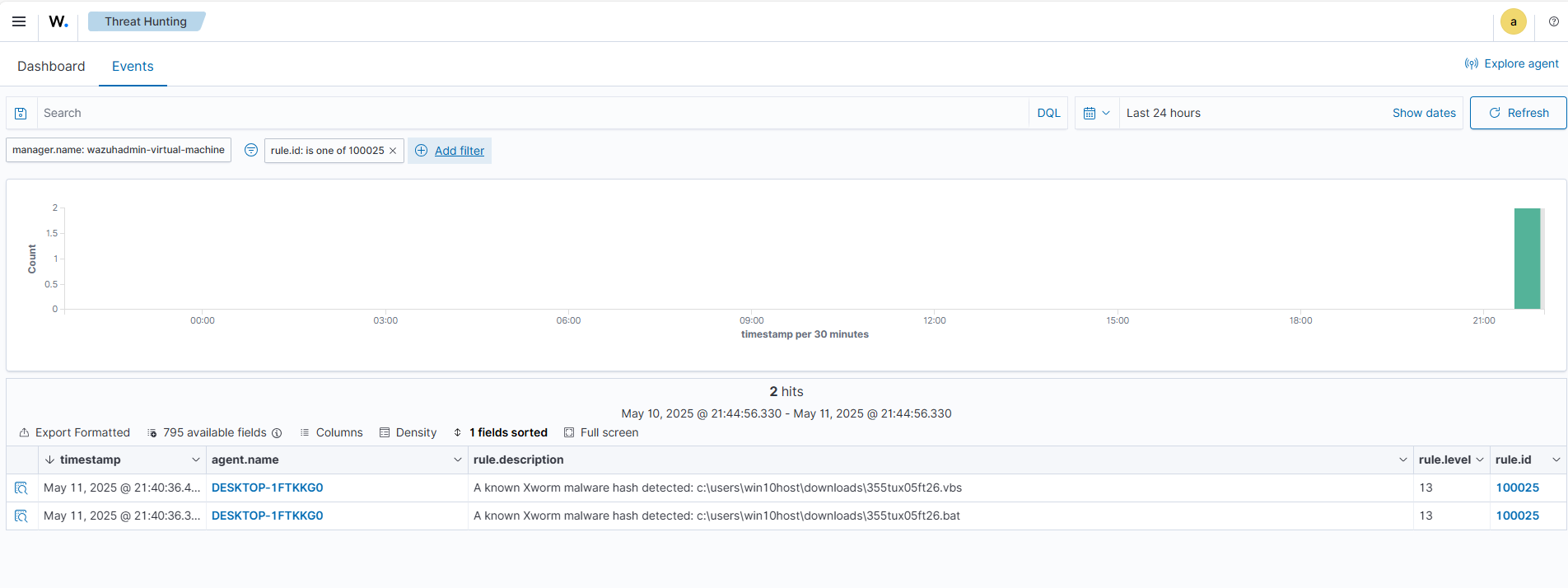Open the Threat Hunting breadcrumb
Viewport: 1568px width, 588px height.
coord(146,21)
